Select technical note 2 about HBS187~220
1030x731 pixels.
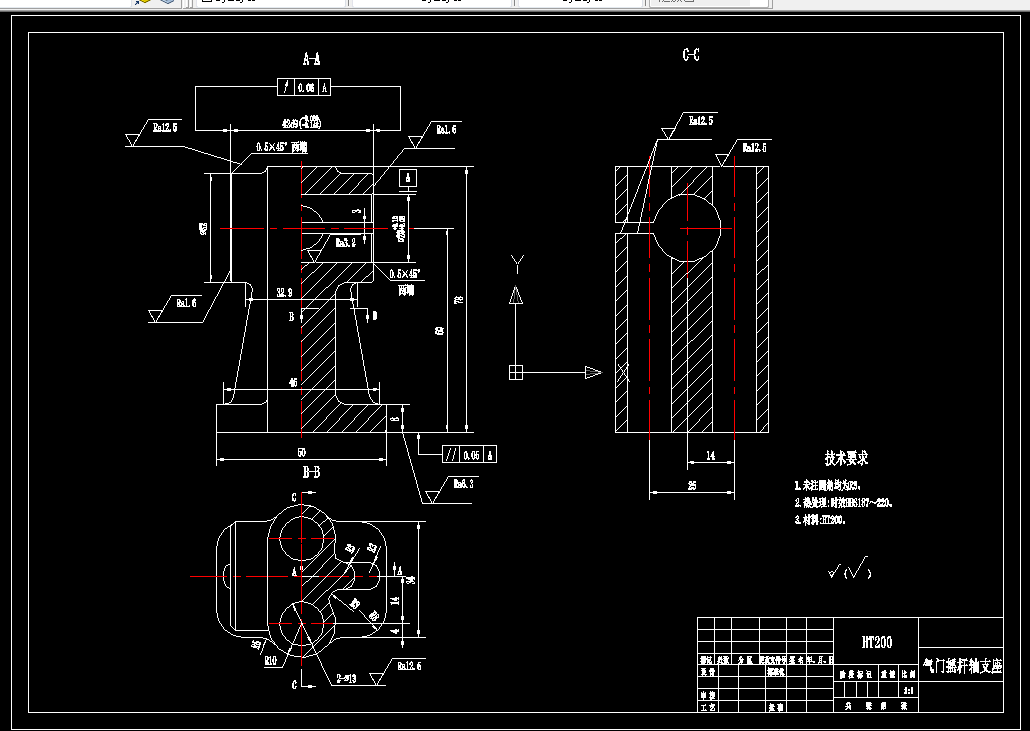click(x=843, y=503)
